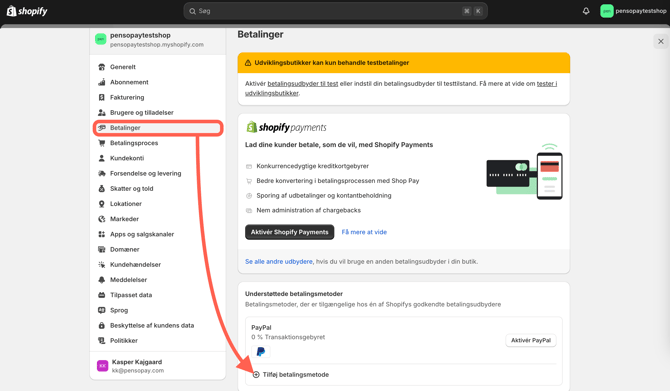Click the warning triangle icon in banner
Screen dimensions: 670x391
tap(248, 63)
